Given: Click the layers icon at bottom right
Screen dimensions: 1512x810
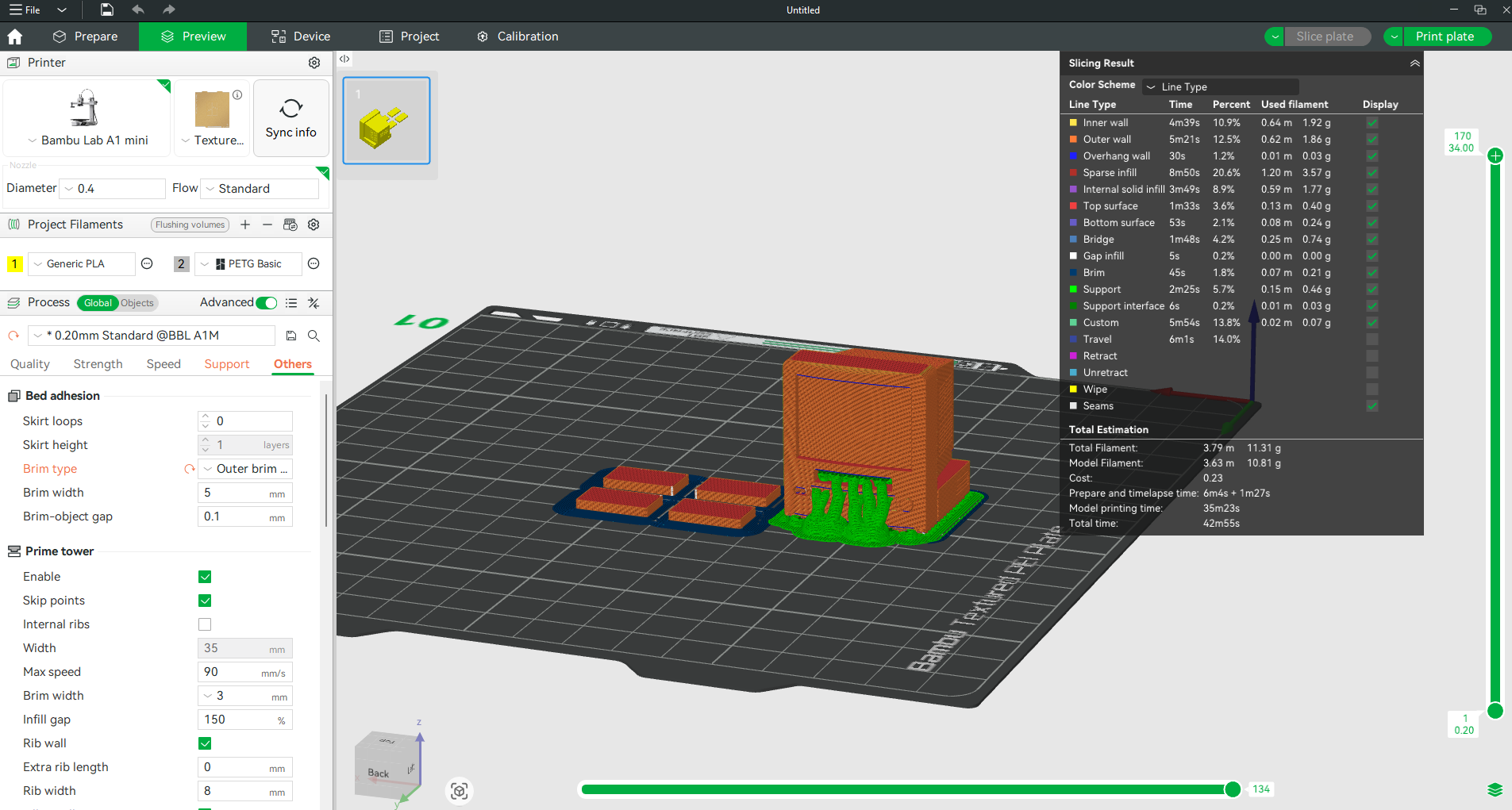Looking at the screenshot, I should (x=1495, y=789).
